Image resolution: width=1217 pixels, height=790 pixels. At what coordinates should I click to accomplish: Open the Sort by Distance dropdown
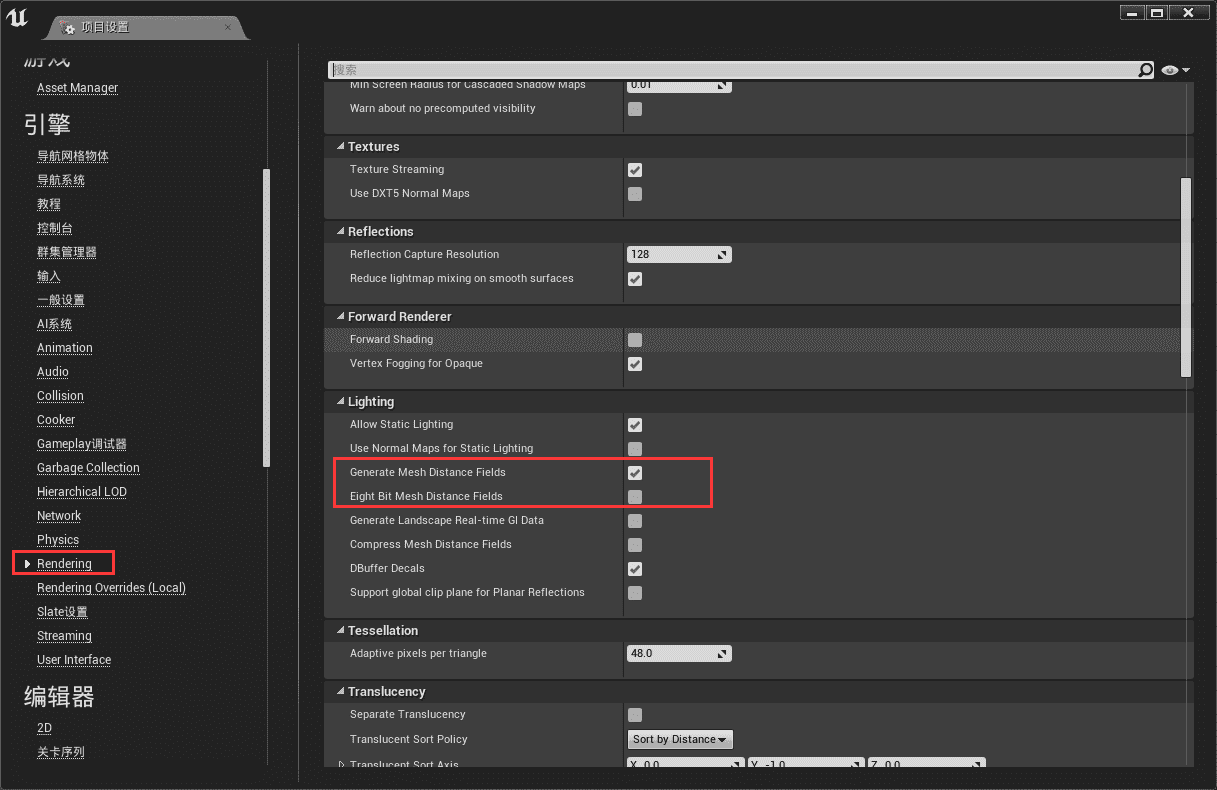[x=680, y=740]
